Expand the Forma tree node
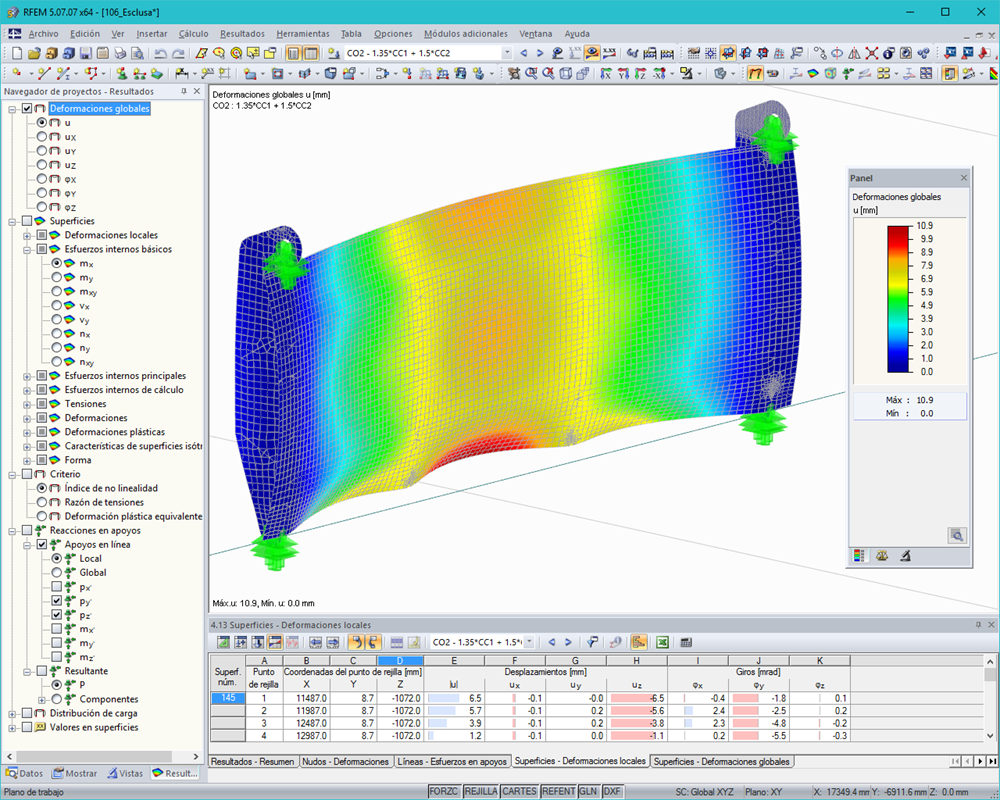1000x800 pixels. (x=27, y=461)
